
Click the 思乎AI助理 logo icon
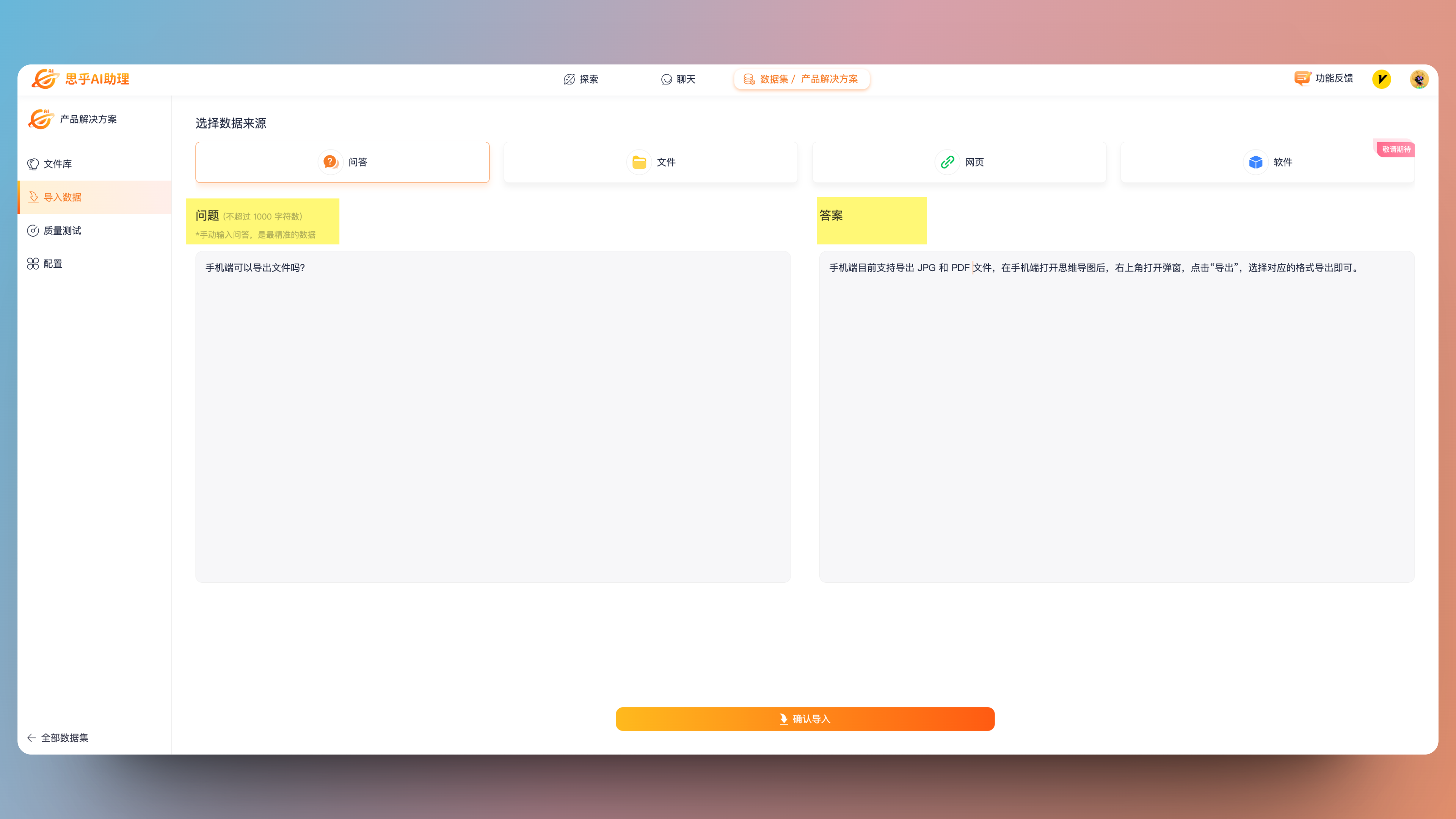click(x=45, y=79)
